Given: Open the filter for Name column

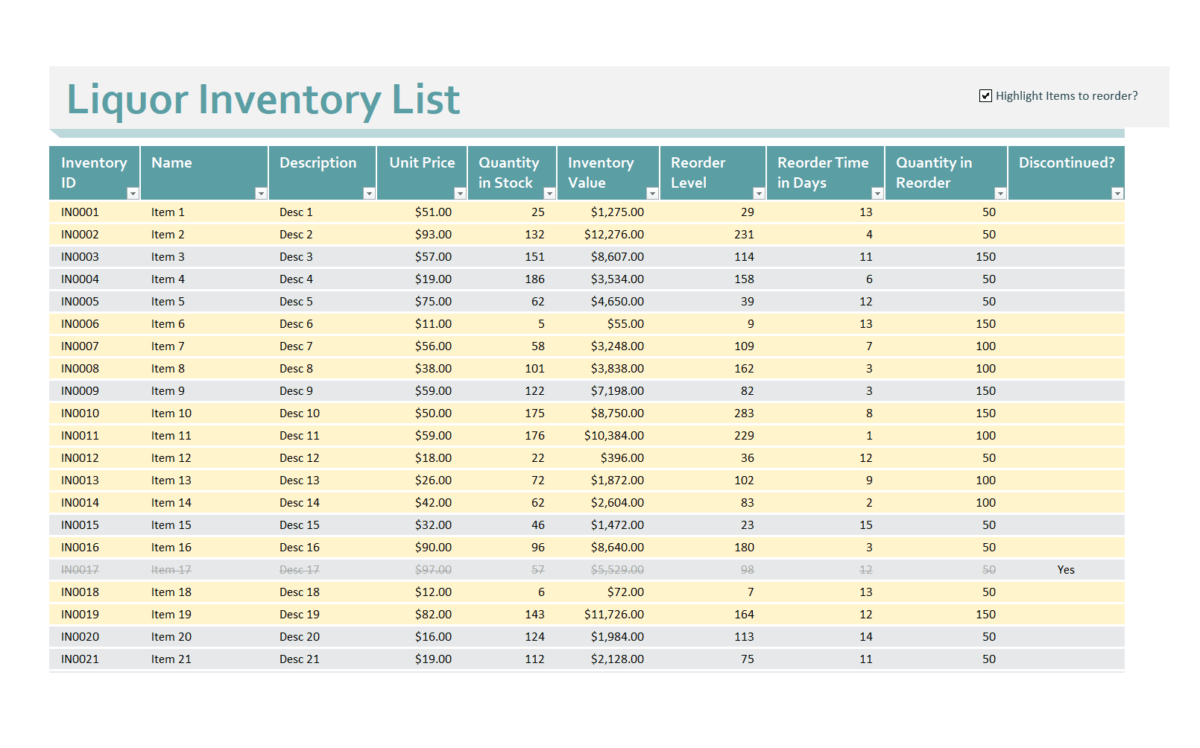Looking at the screenshot, I should point(260,190).
